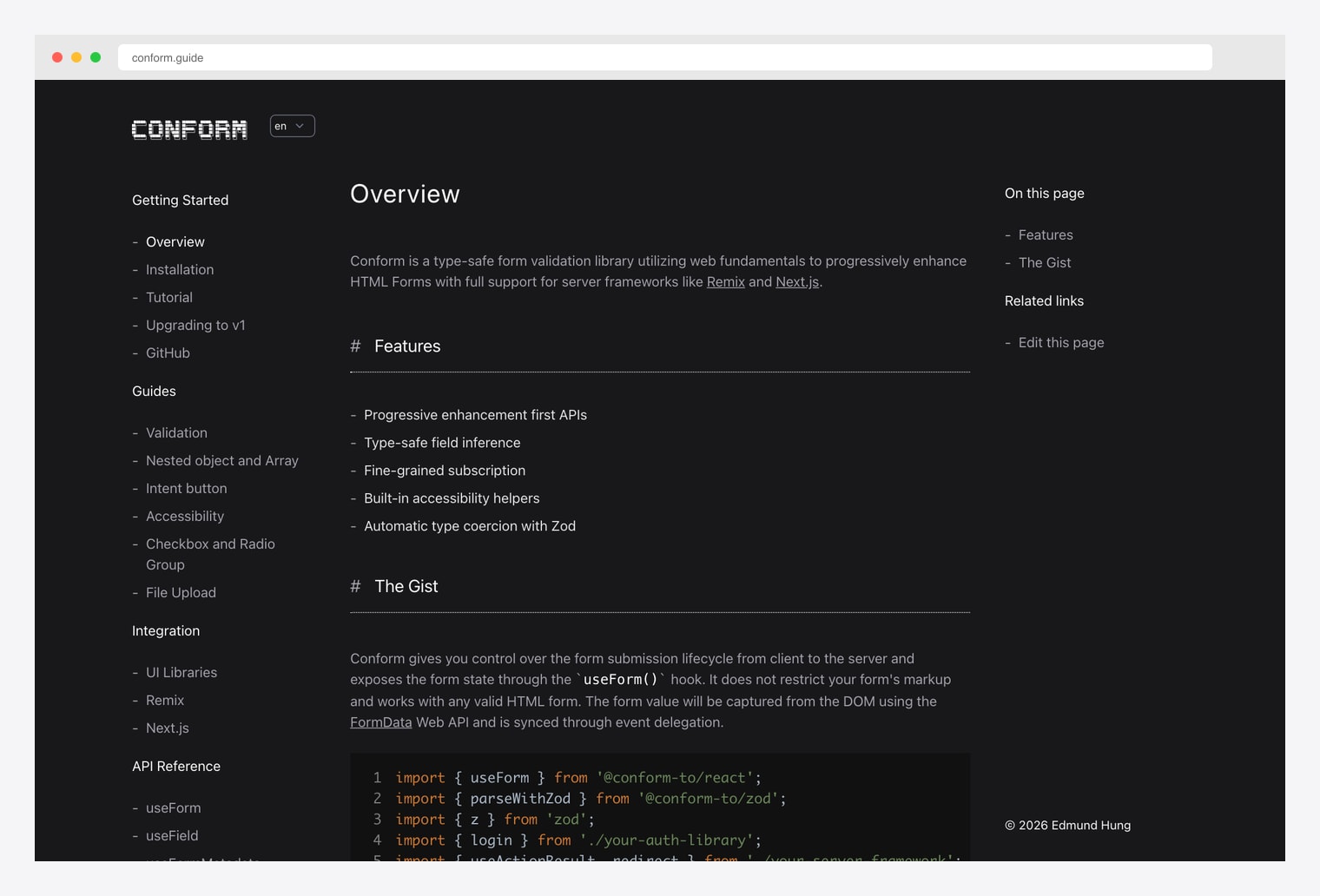This screenshot has height=896, width=1320.
Task: Click code line importing login
Action: coord(578,840)
